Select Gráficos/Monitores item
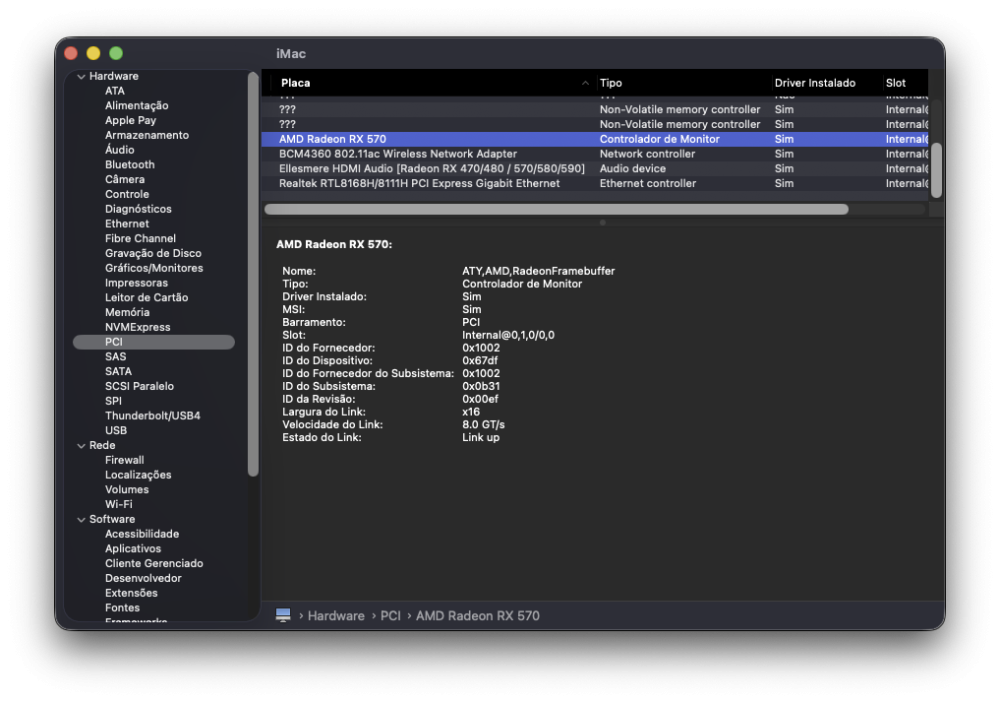 click(x=154, y=268)
